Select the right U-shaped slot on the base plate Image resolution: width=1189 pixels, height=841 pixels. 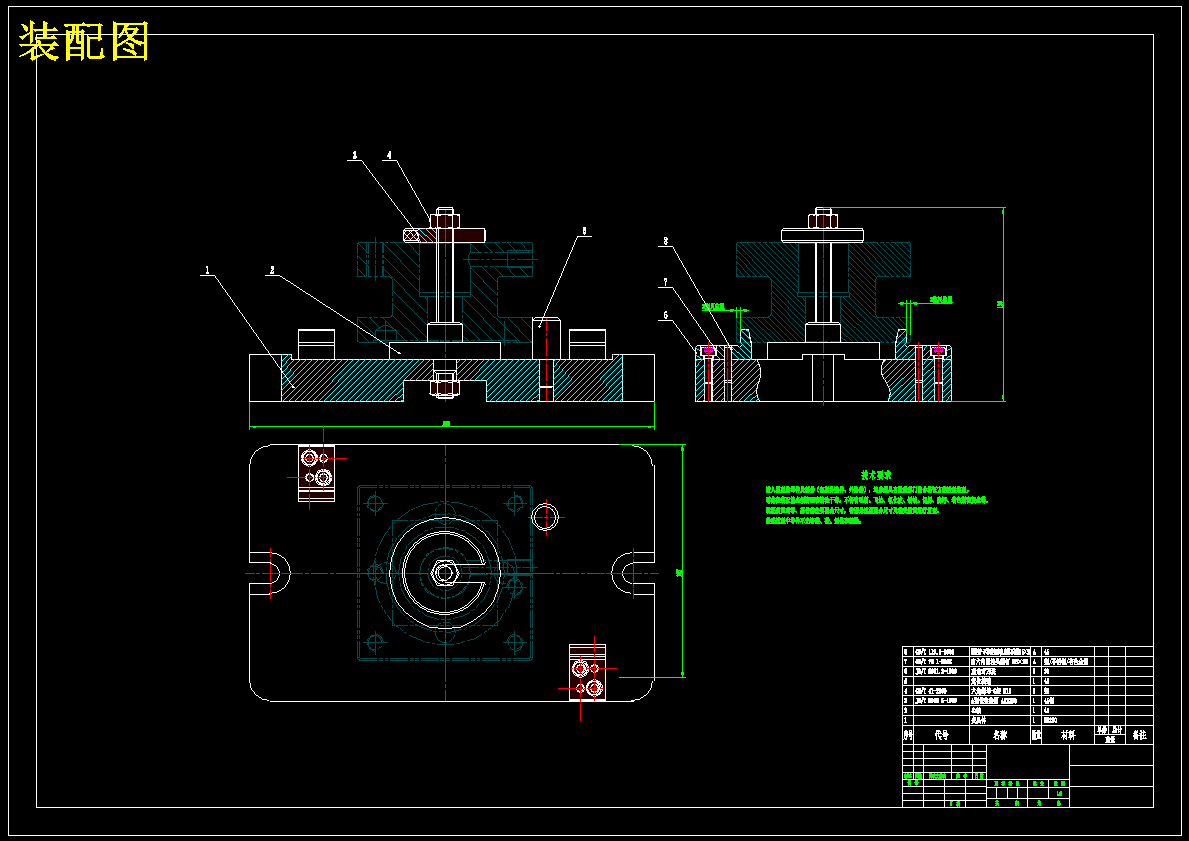click(x=633, y=573)
